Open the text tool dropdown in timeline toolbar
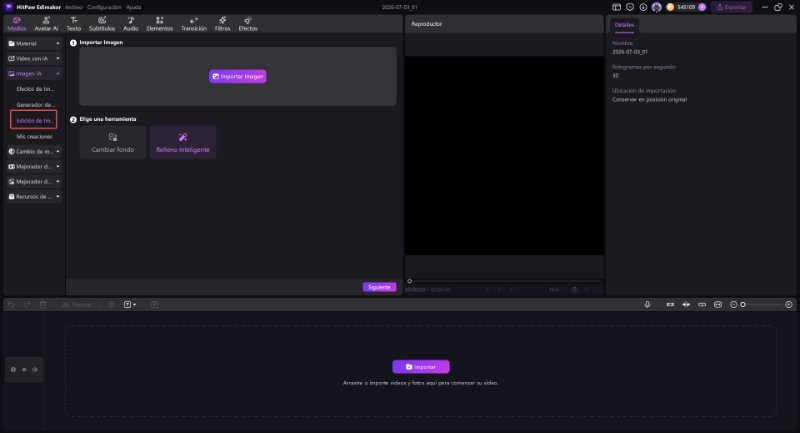800x433 pixels. 130,304
